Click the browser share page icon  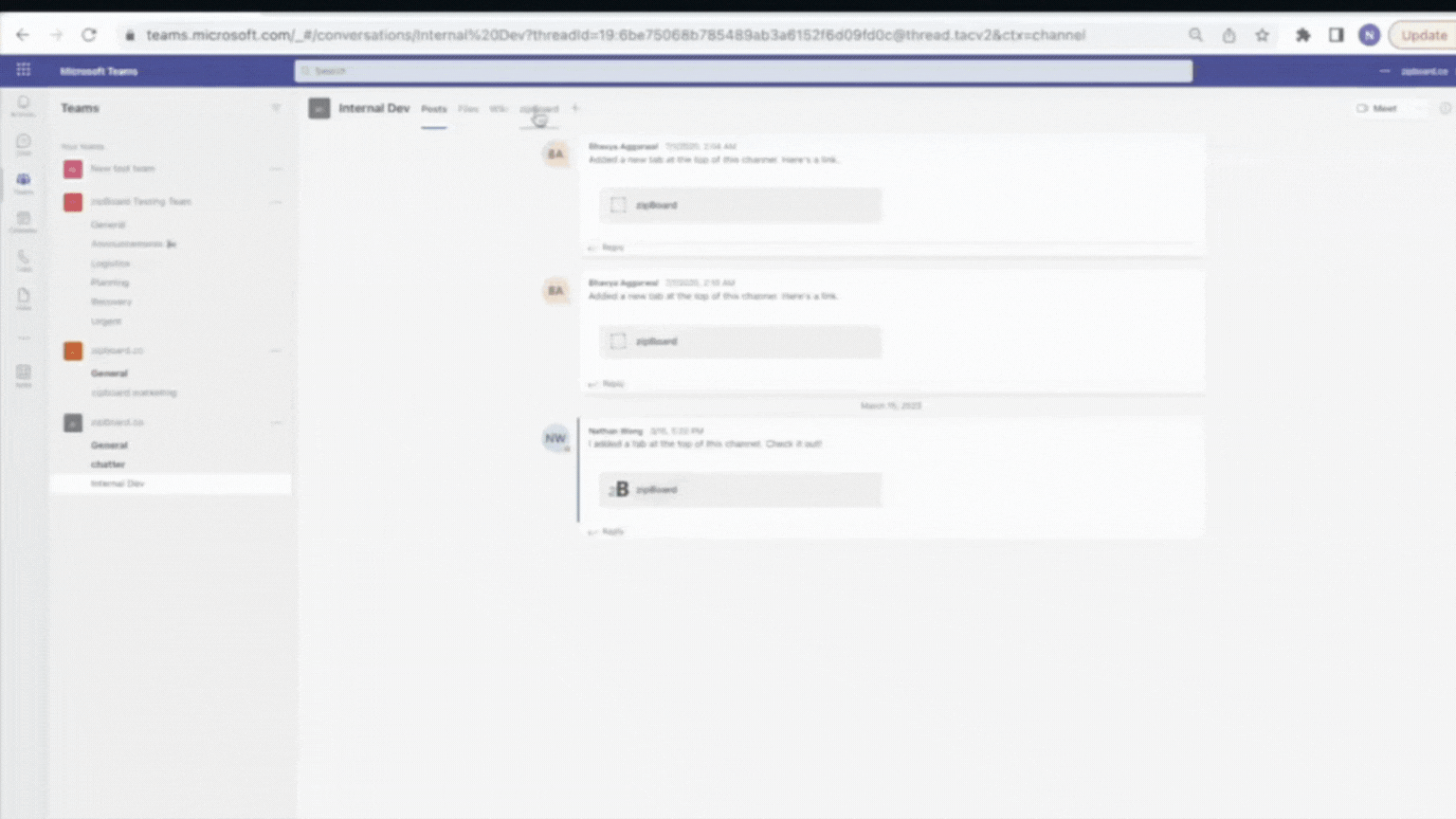pos(1228,35)
